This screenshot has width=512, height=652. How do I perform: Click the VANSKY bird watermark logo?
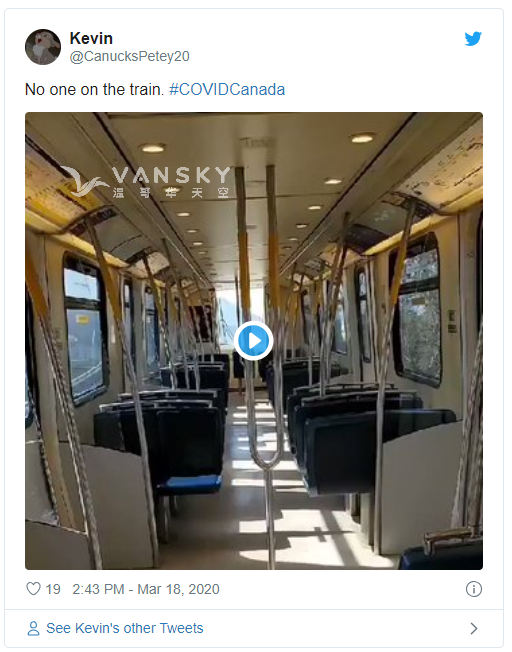coord(84,182)
